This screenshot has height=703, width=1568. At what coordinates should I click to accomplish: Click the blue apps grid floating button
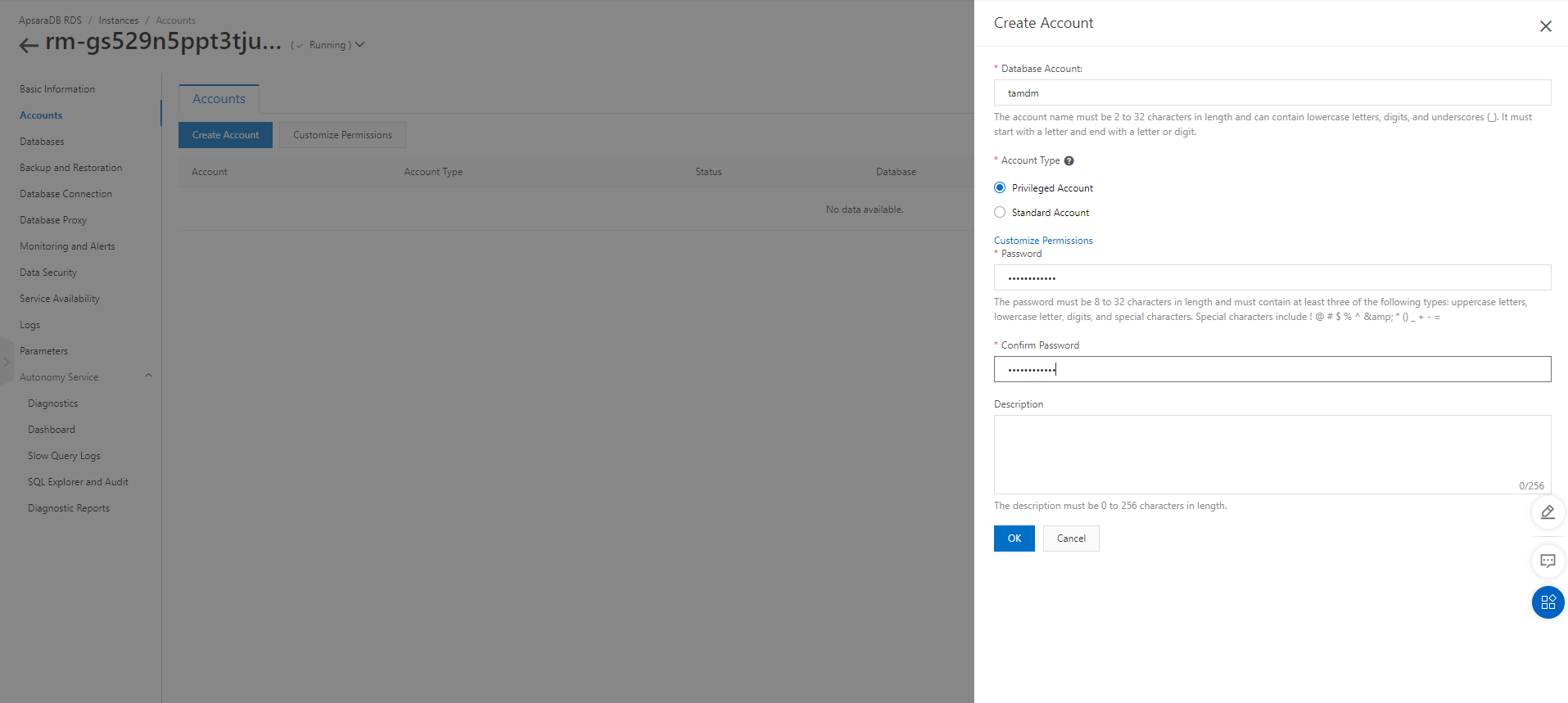tap(1547, 602)
